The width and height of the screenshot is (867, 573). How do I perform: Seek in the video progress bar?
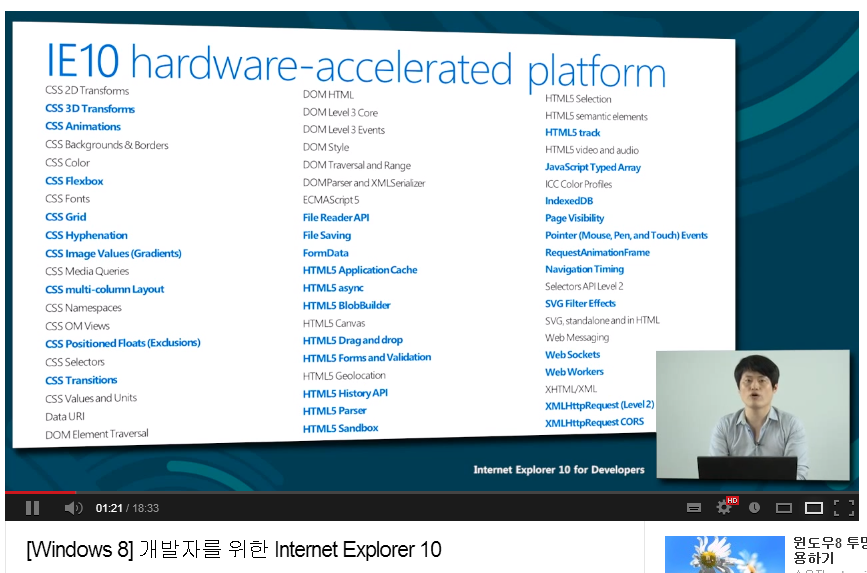(x=432, y=492)
